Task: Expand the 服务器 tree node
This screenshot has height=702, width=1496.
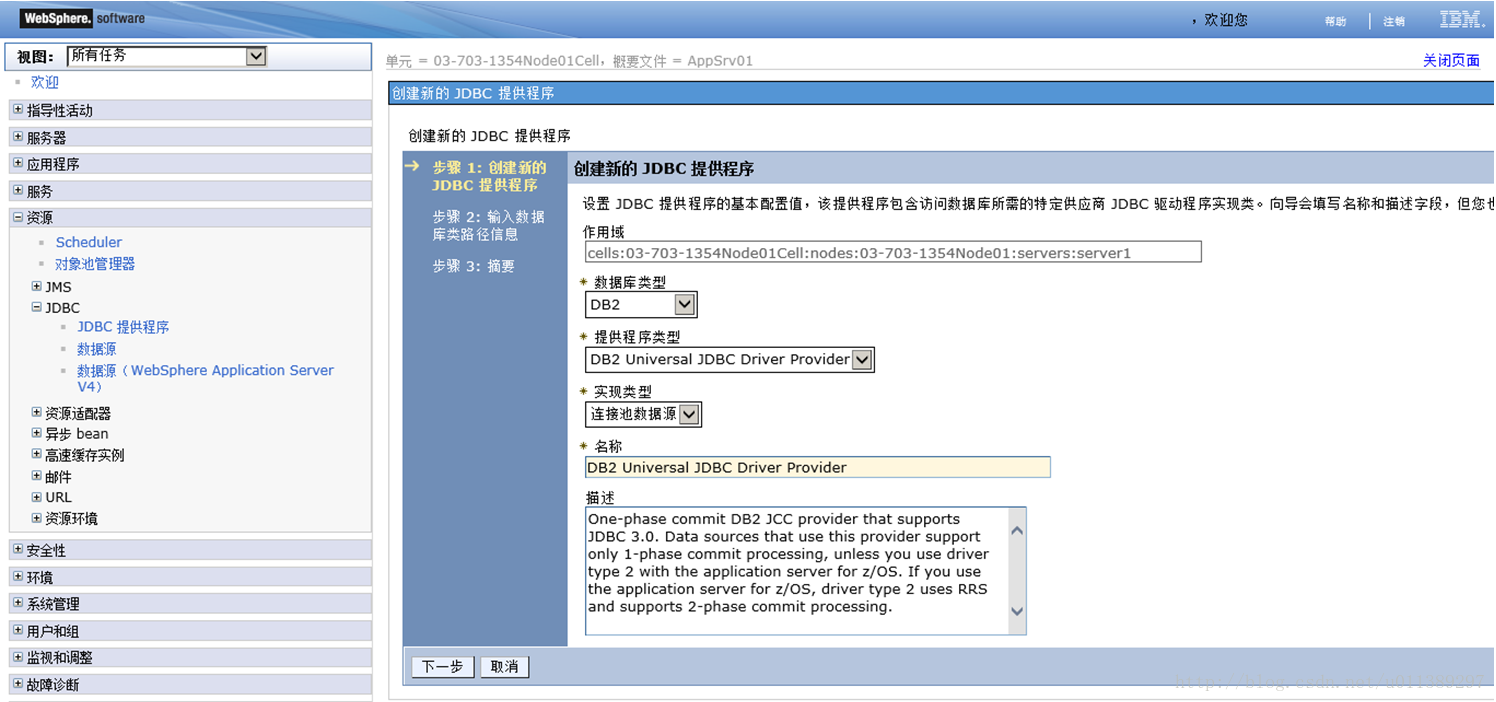Action: click(x=18, y=137)
